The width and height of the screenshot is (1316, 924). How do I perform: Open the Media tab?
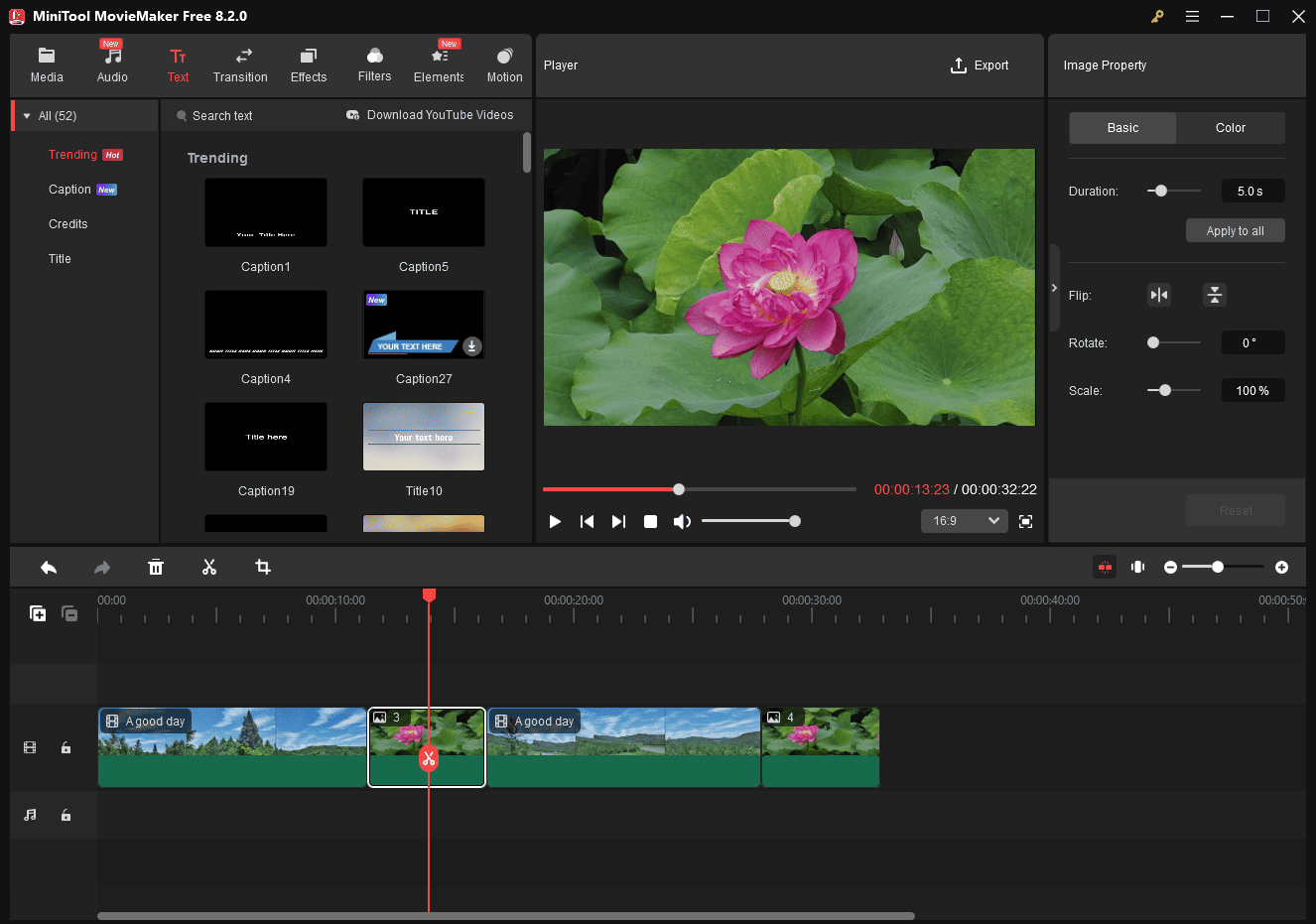[47, 66]
